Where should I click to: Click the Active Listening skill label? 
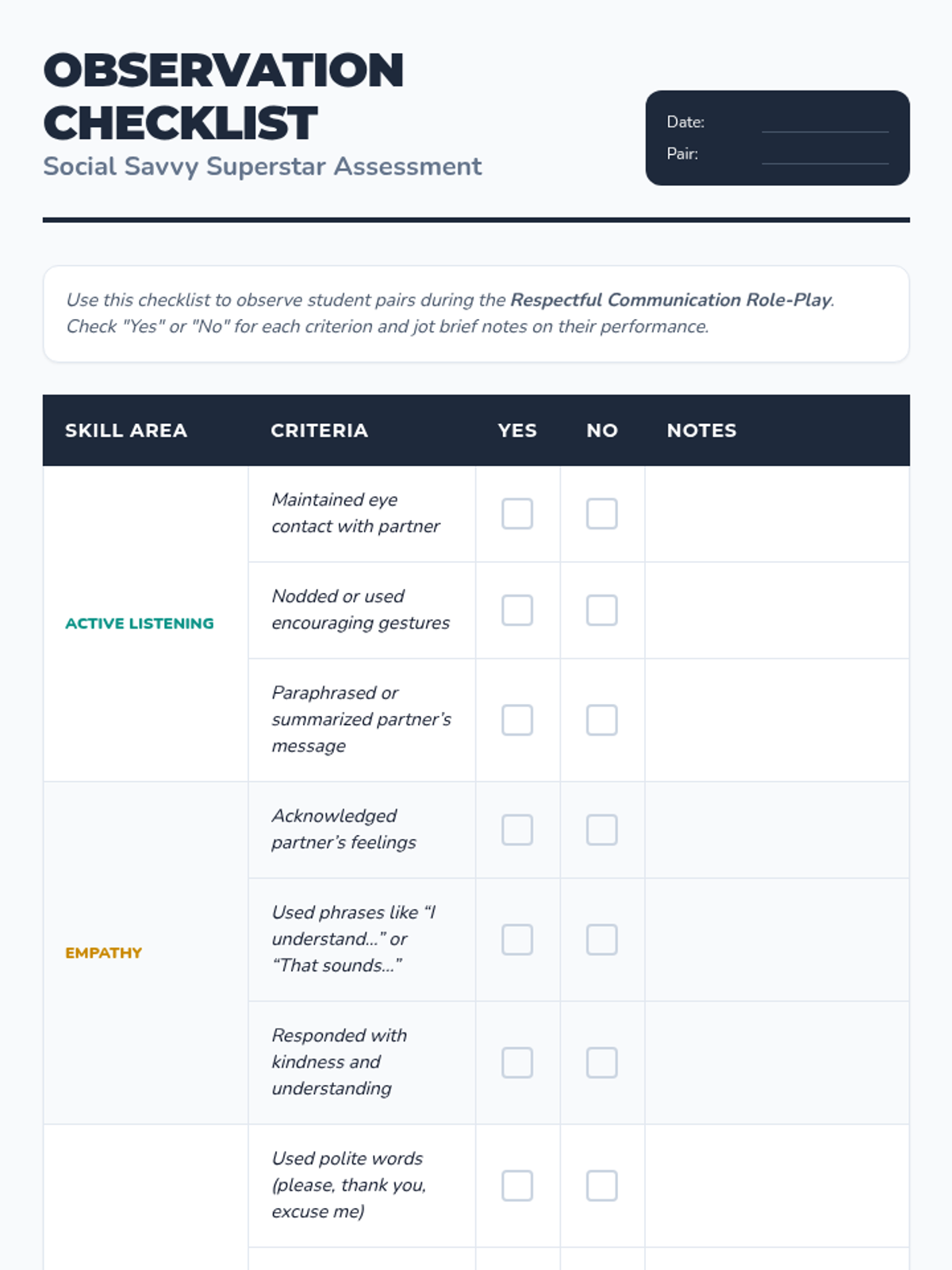(140, 623)
